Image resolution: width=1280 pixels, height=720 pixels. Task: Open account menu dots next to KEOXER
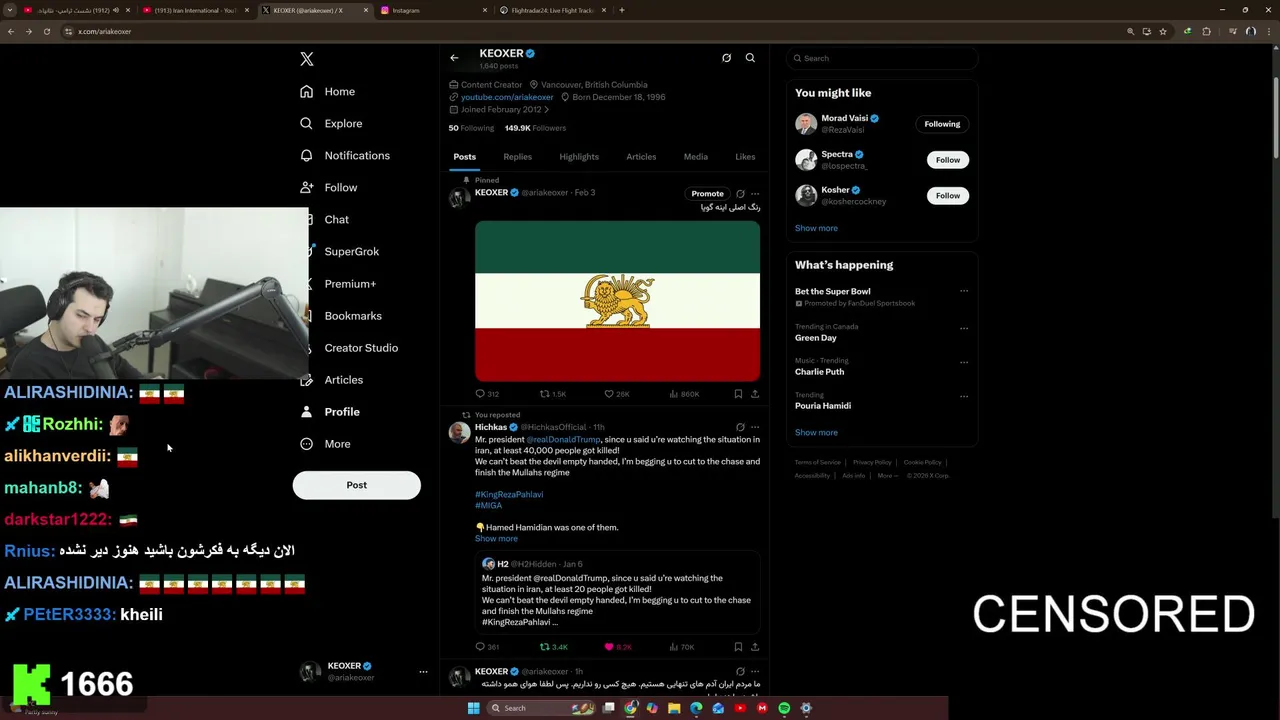coord(423,672)
